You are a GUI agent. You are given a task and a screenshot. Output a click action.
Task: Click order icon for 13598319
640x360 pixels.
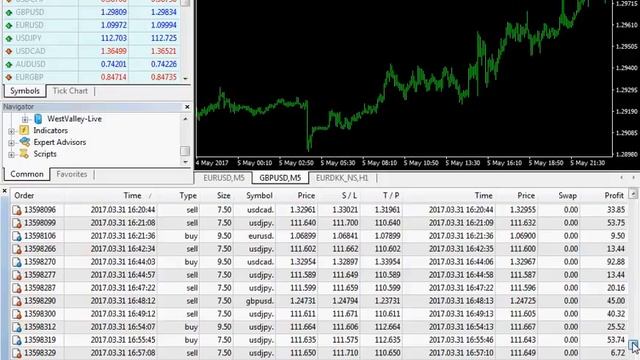tap(17, 340)
